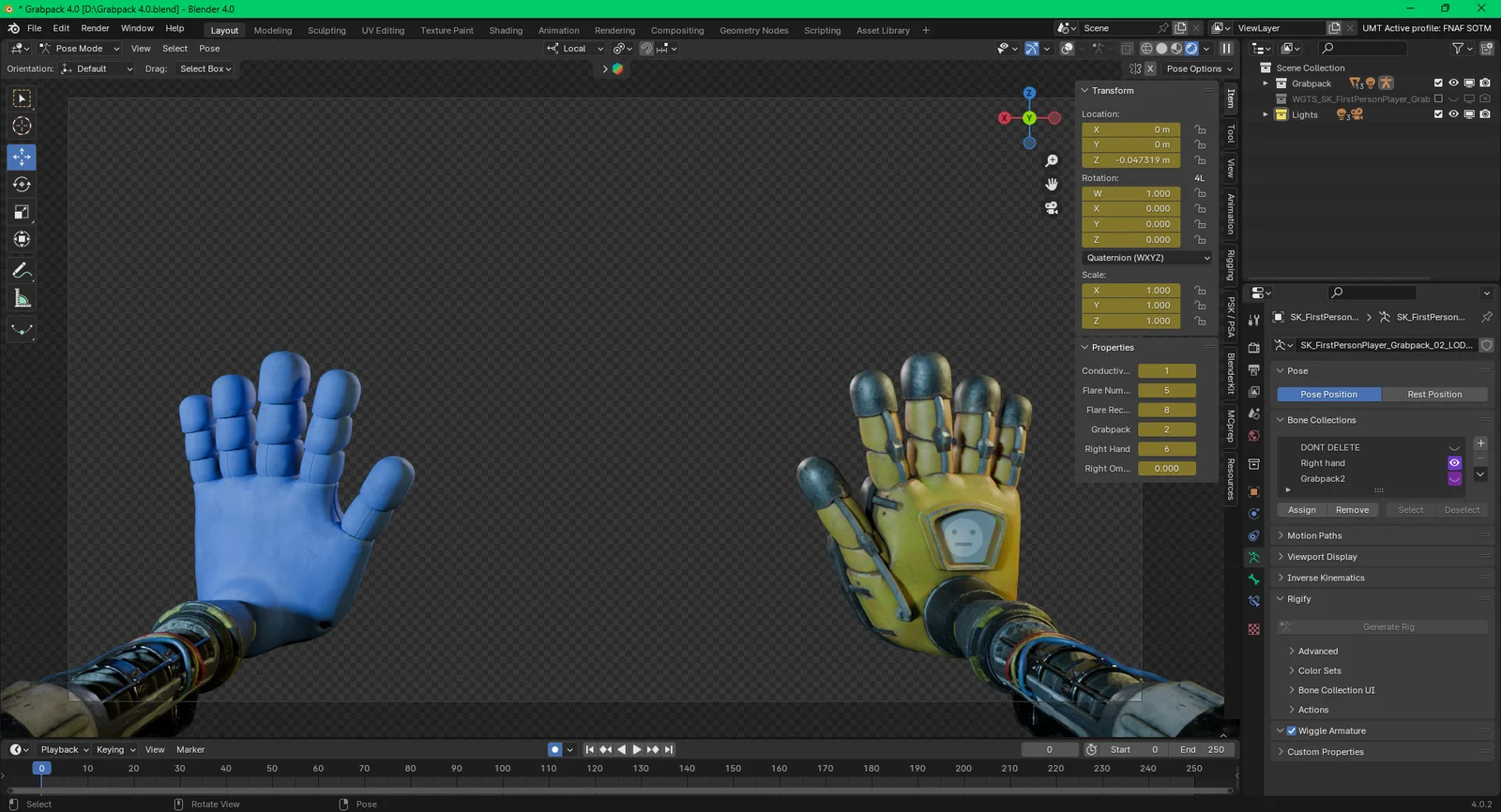Open the Render properties tab

tap(1254, 348)
